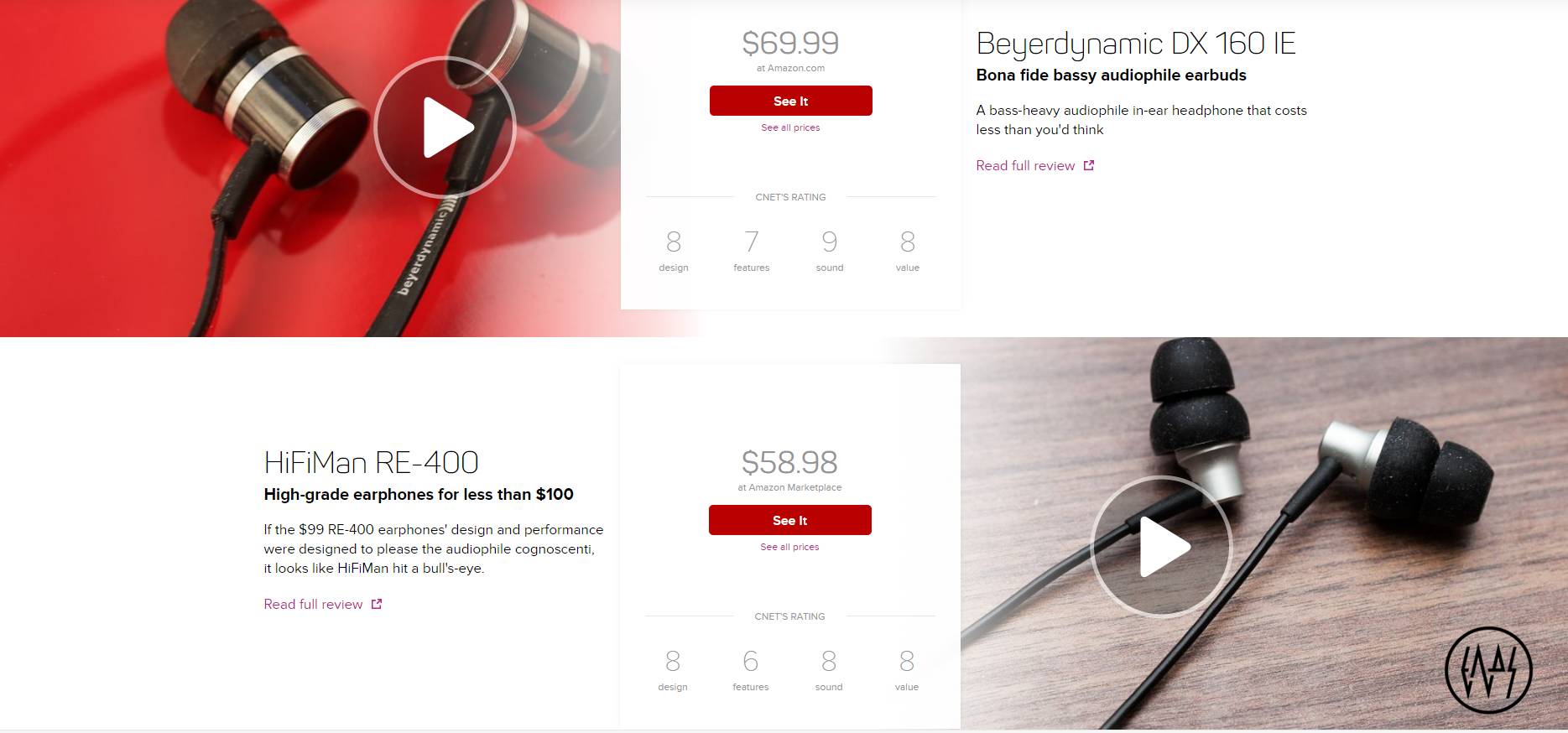The height and width of the screenshot is (733, 1568).
Task: Play the HiFiMan RE-400 video
Action: tap(1162, 547)
